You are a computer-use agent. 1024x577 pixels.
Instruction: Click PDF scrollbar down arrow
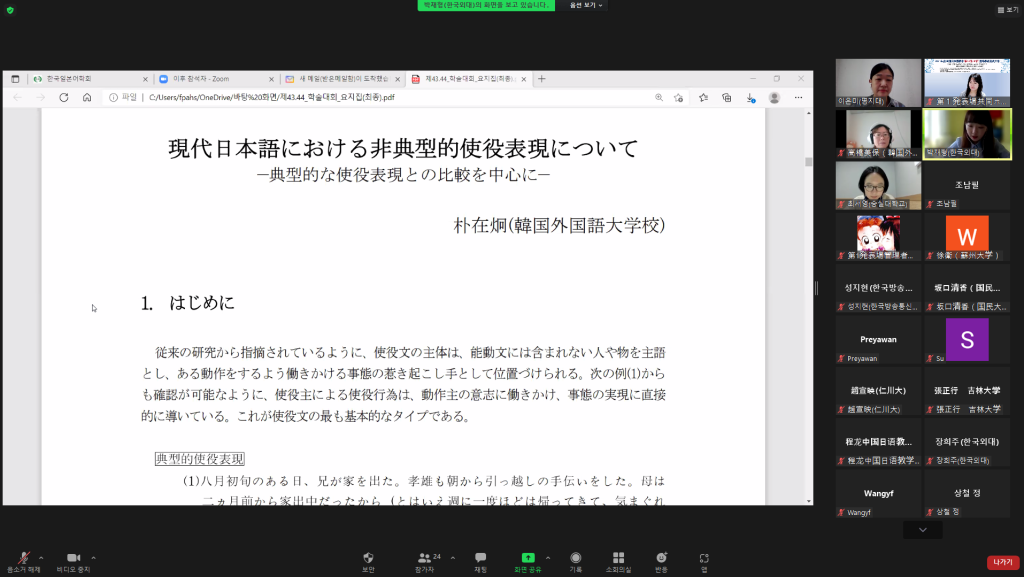click(808, 501)
